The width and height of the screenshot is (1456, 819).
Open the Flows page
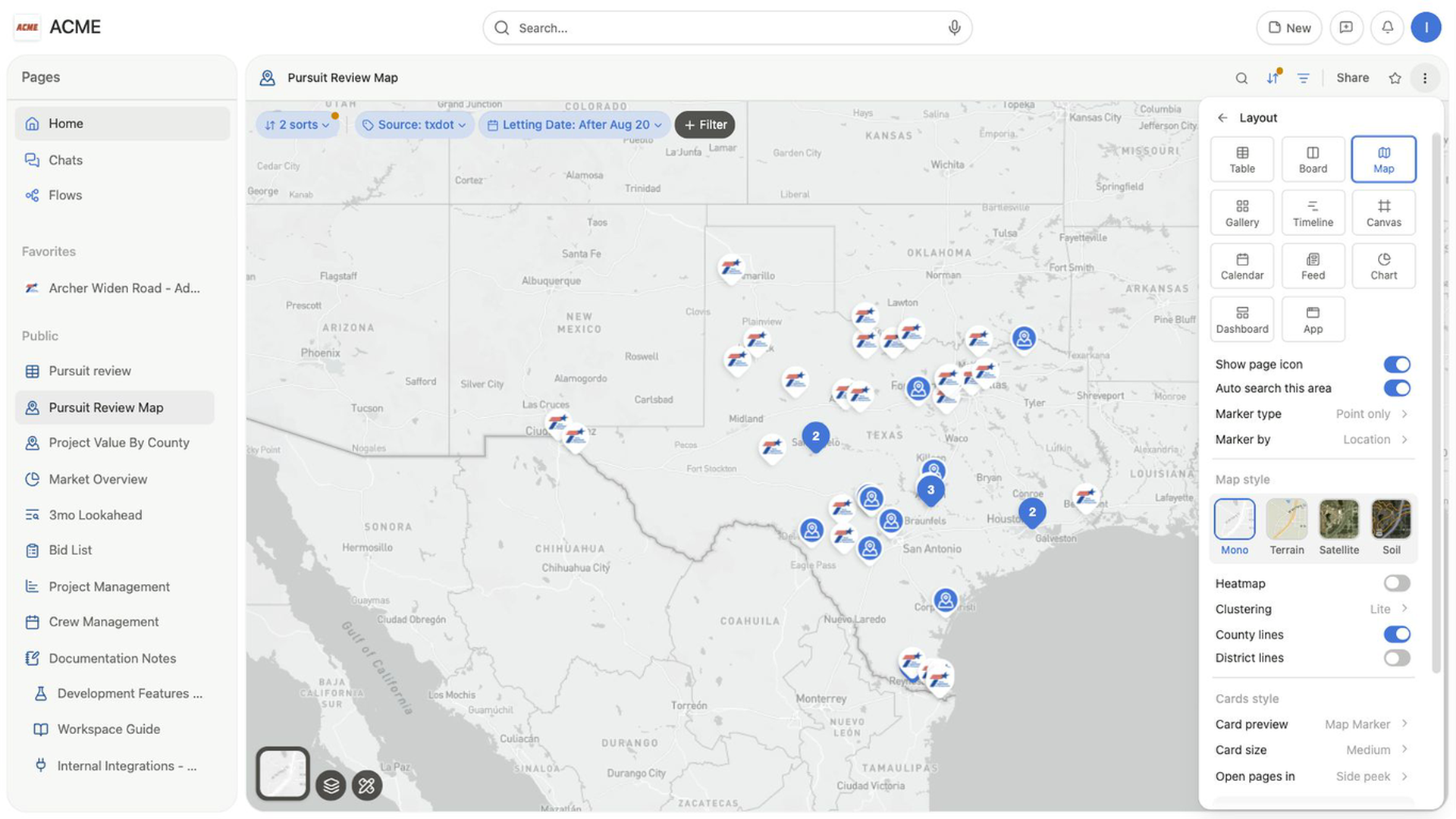tap(122, 196)
